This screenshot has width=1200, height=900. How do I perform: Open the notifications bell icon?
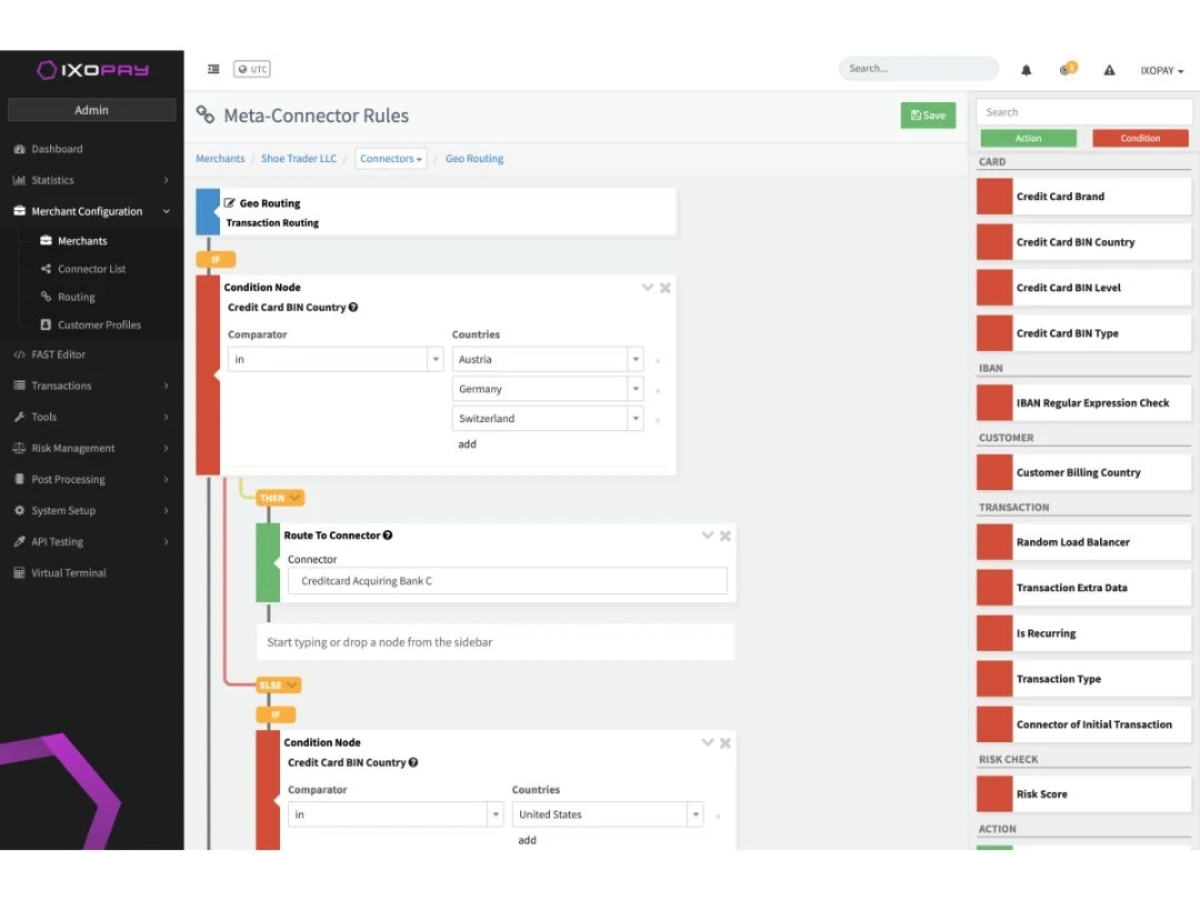pyautogui.click(x=1026, y=70)
